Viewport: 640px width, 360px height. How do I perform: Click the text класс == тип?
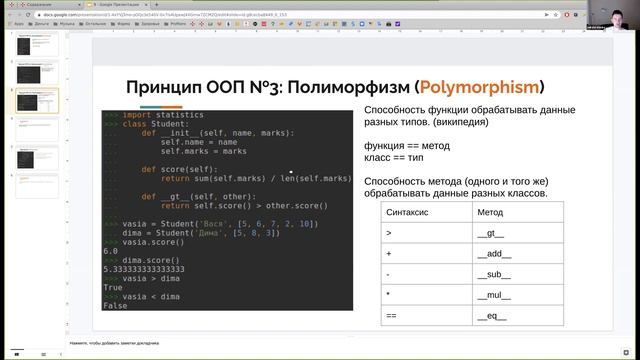tap(393, 158)
